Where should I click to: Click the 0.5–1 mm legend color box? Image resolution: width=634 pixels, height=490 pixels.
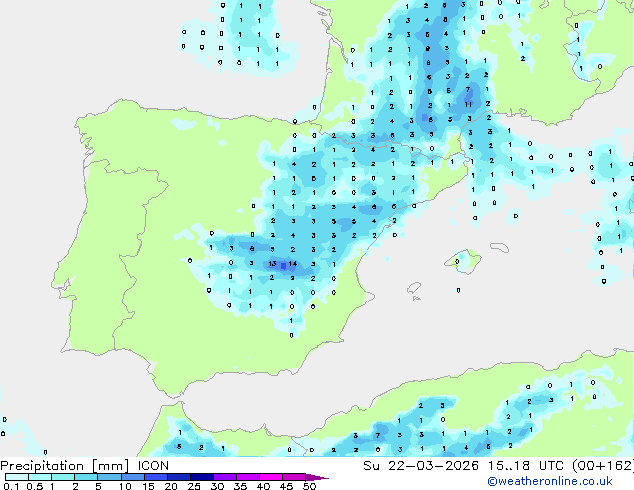pyautogui.click(x=40, y=477)
